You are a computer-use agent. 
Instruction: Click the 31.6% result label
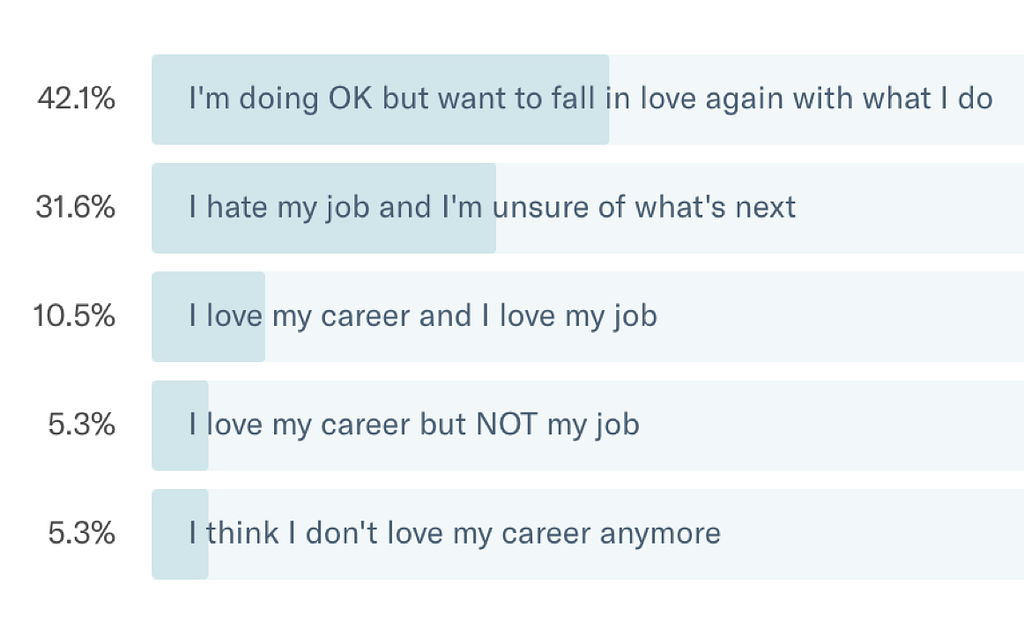pos(76,207)
